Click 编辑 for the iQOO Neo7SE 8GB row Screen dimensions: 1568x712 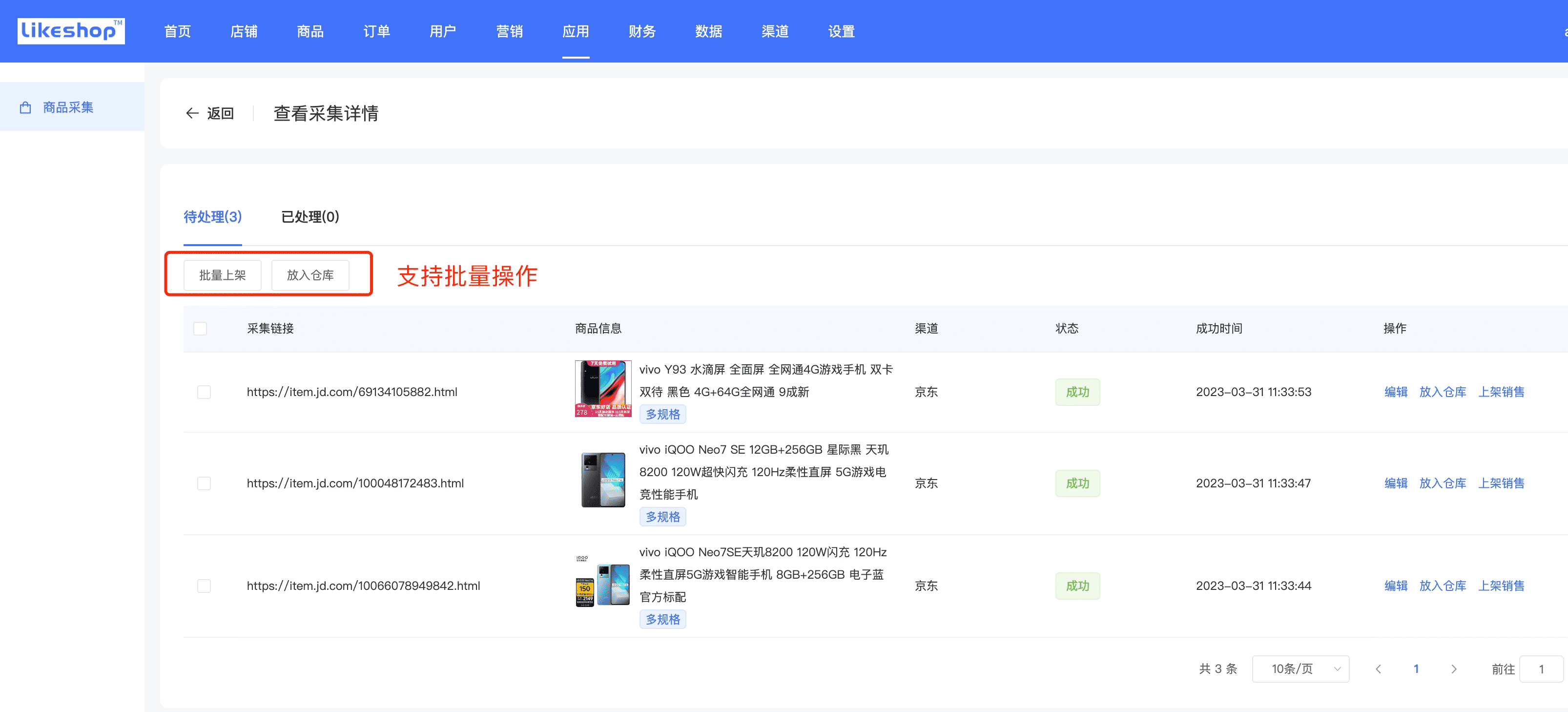(1396, 586)
